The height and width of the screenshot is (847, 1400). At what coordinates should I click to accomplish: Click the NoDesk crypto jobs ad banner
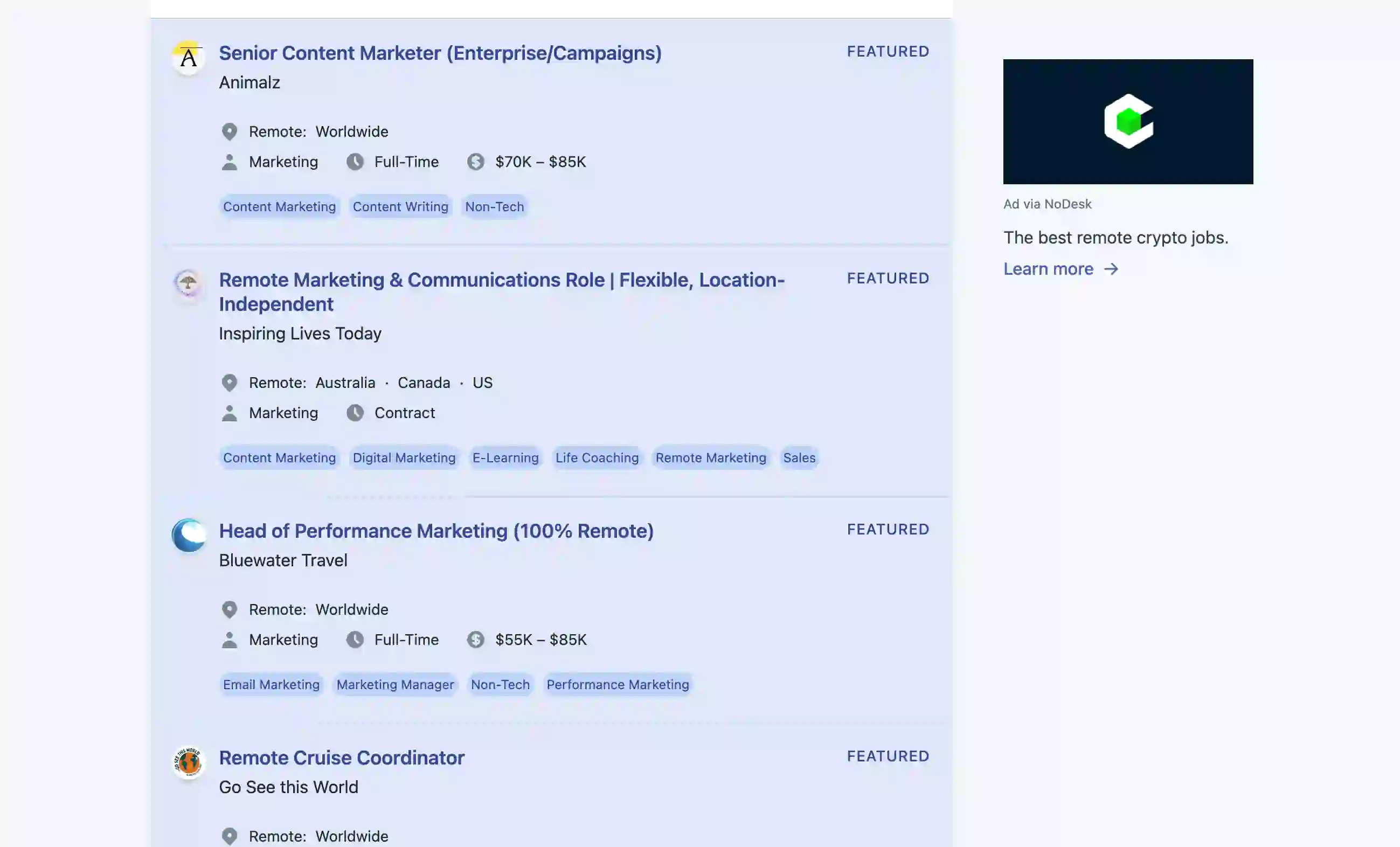(1127, 122)
